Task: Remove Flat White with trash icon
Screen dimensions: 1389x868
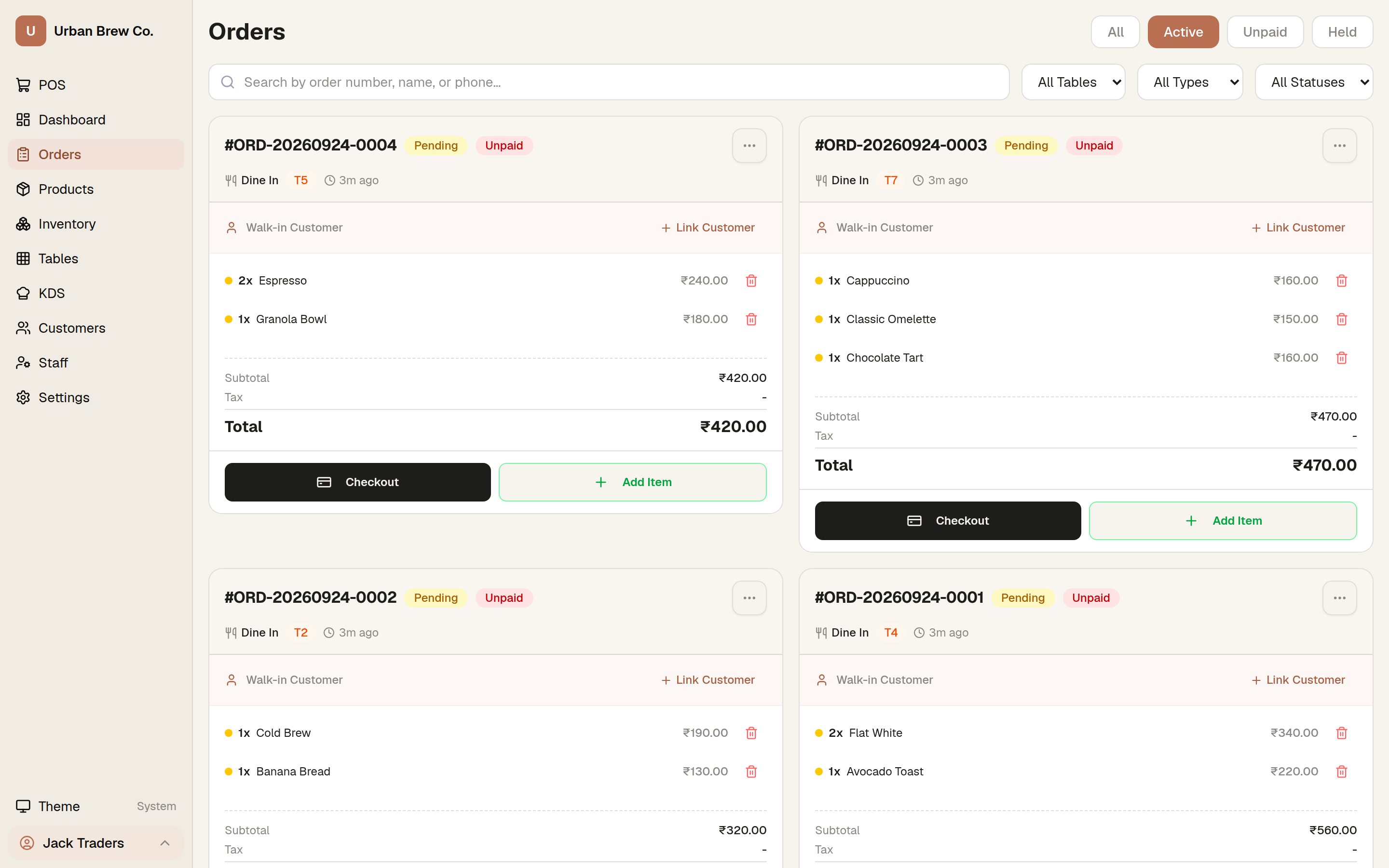Action: click(1341, 733)
